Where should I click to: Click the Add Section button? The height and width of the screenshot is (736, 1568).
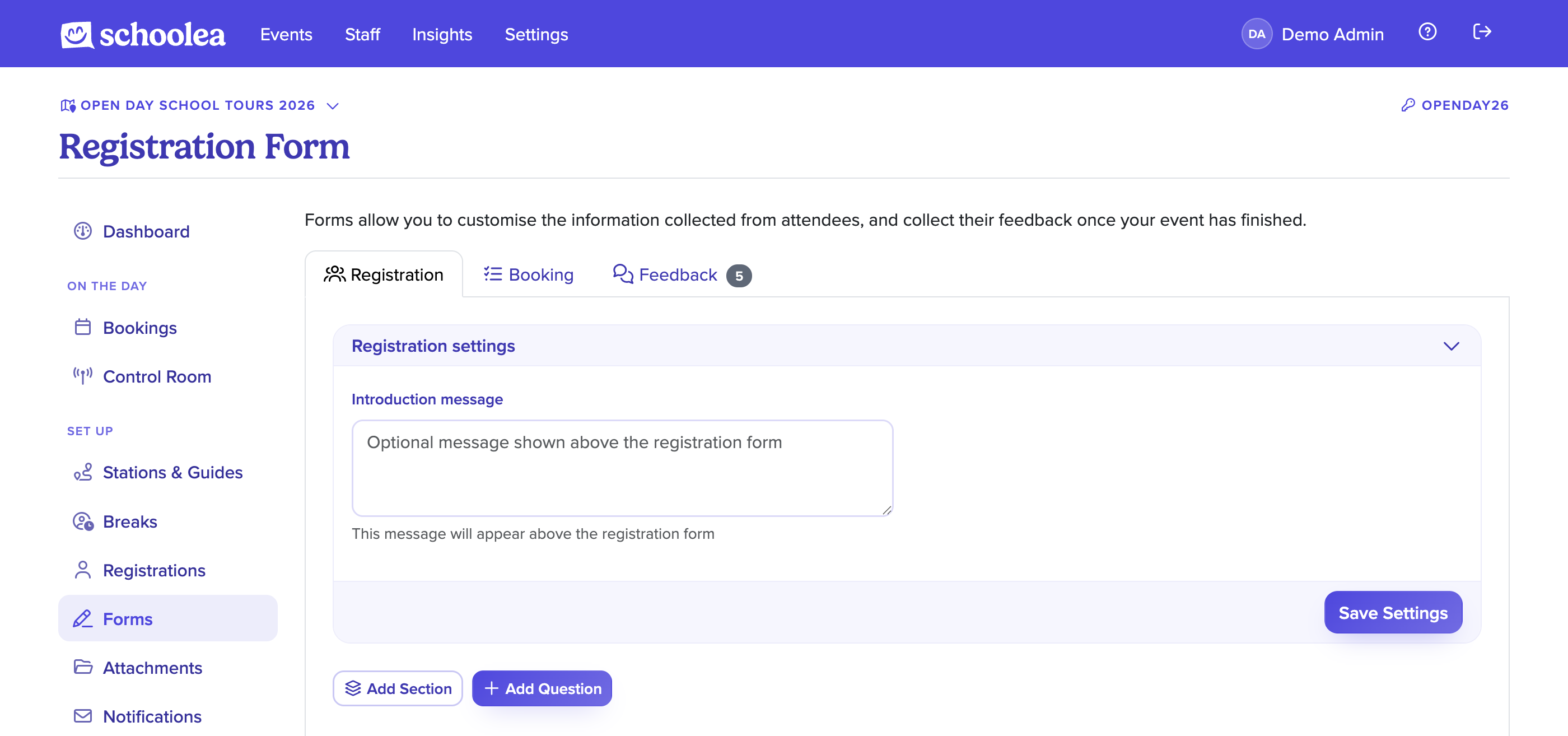tap(398, 688)
